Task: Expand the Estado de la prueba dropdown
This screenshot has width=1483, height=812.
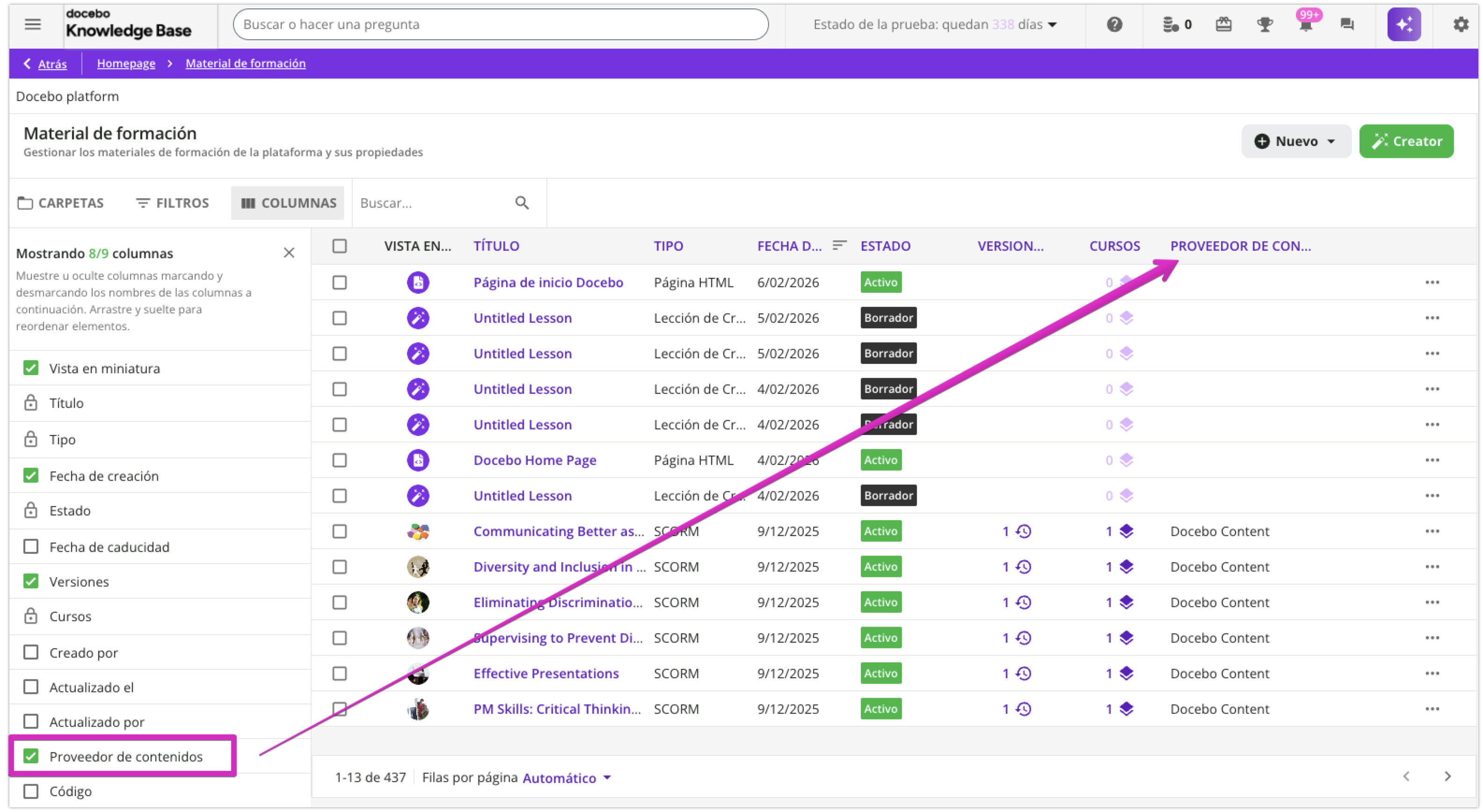Action: (935, 24)
